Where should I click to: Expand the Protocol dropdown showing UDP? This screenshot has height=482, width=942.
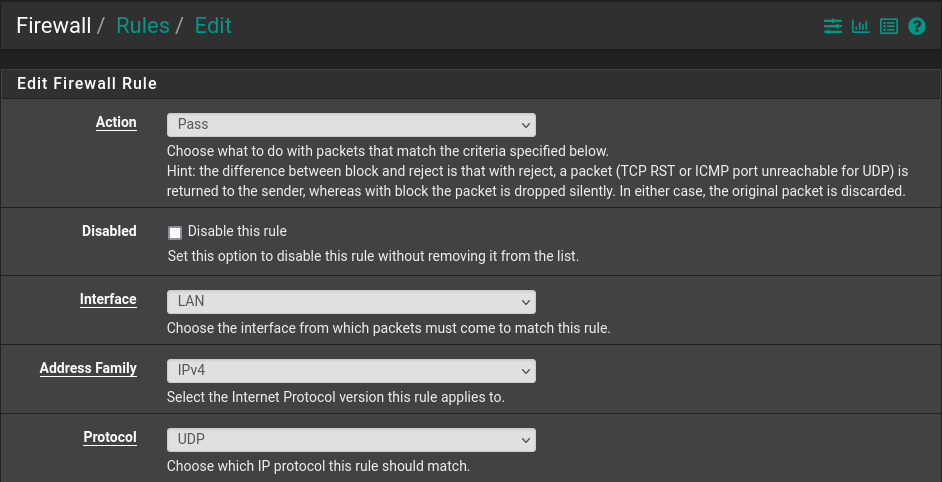click(351, 440)
